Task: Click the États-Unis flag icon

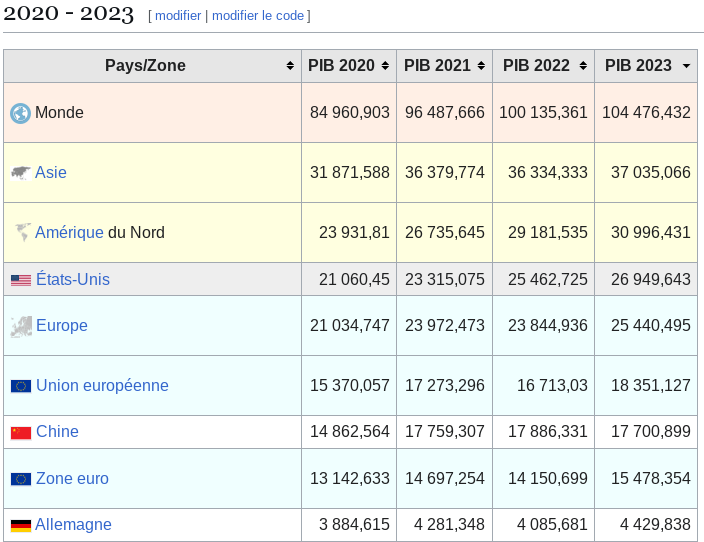Action: click(21, 280)
